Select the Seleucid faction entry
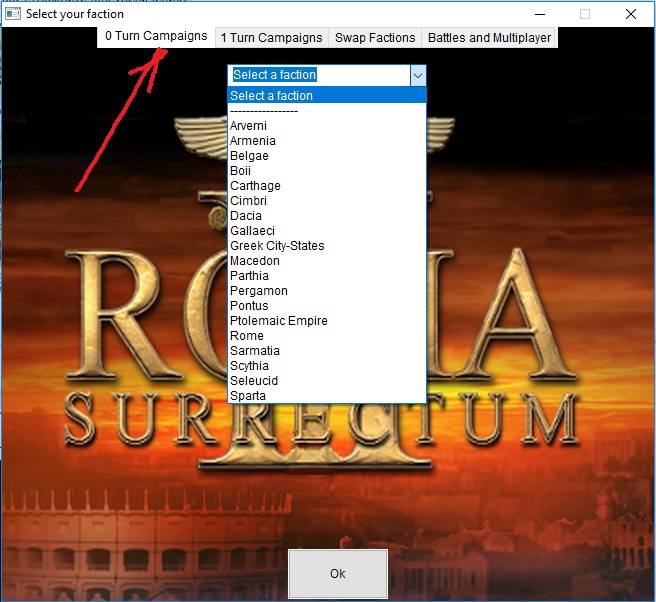The image size is (656, 602). (327, 380)
